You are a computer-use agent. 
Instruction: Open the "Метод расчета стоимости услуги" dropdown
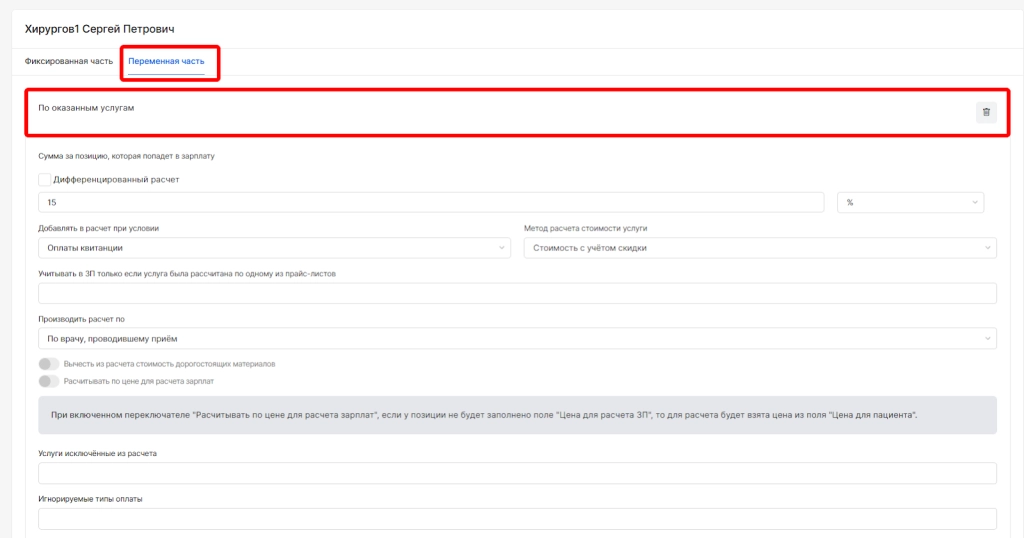758,248
